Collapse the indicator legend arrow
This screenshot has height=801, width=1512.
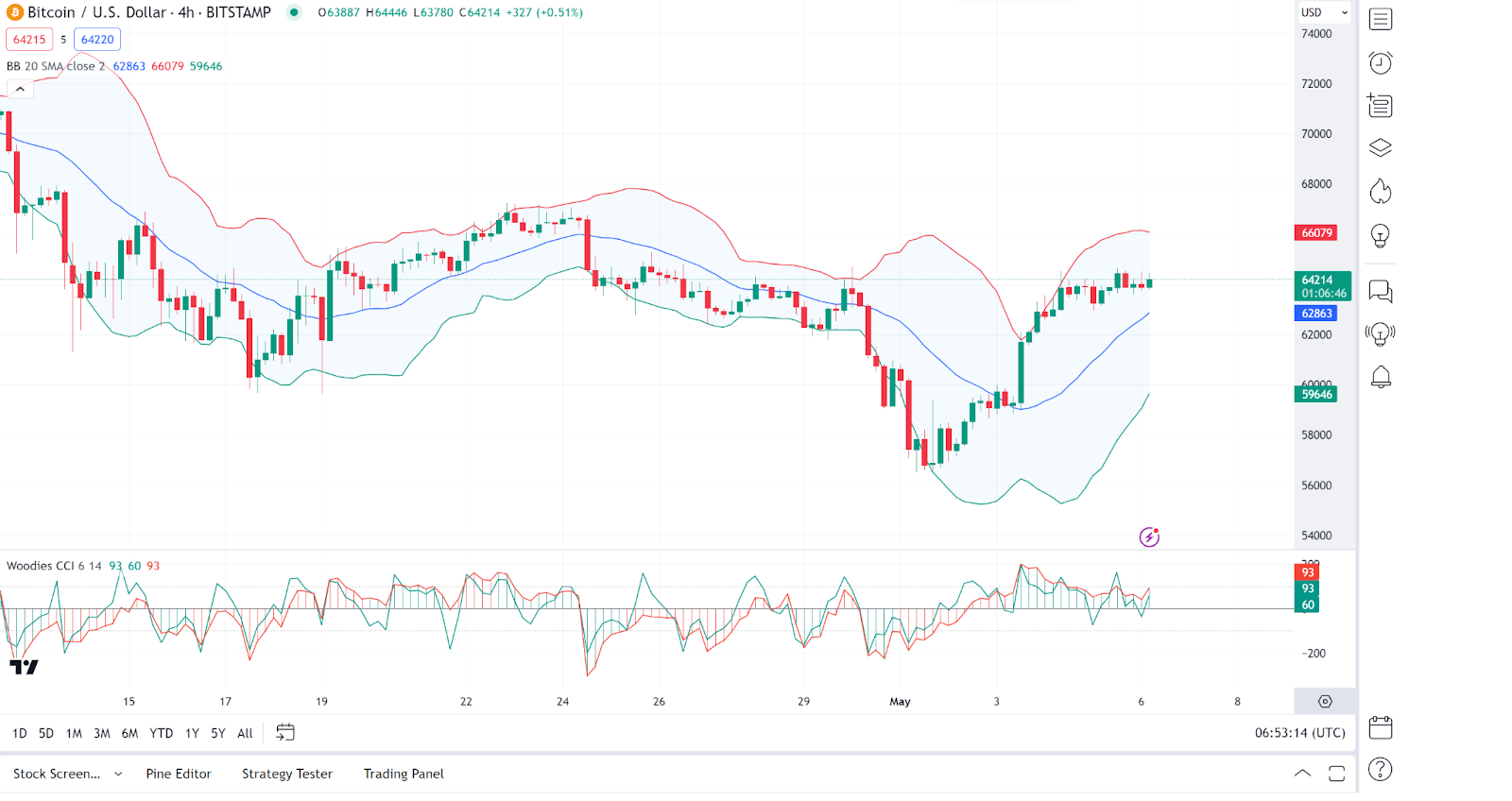point(20,89)
